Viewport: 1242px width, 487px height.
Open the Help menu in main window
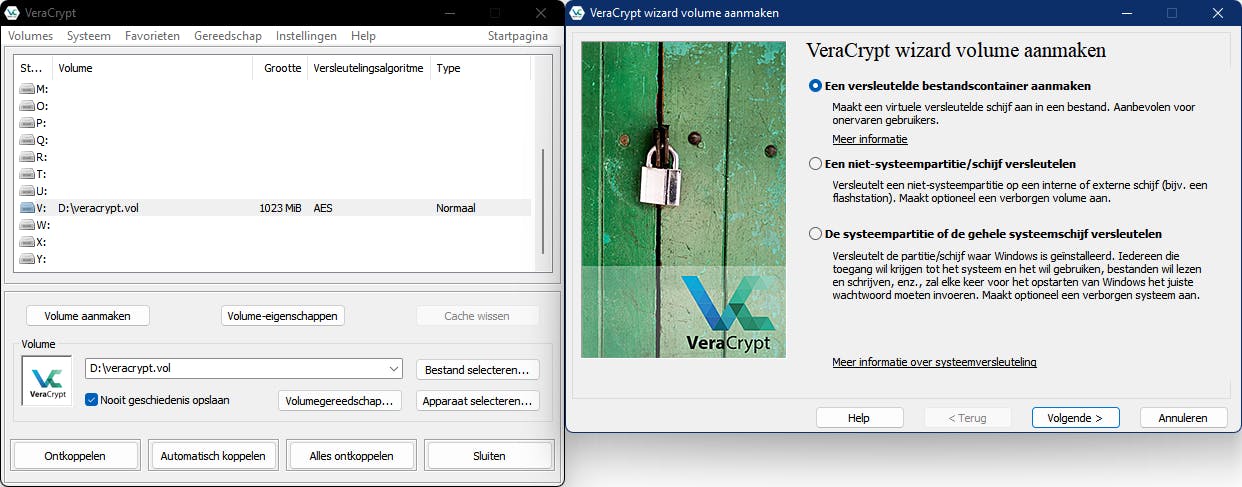(364, 36)
